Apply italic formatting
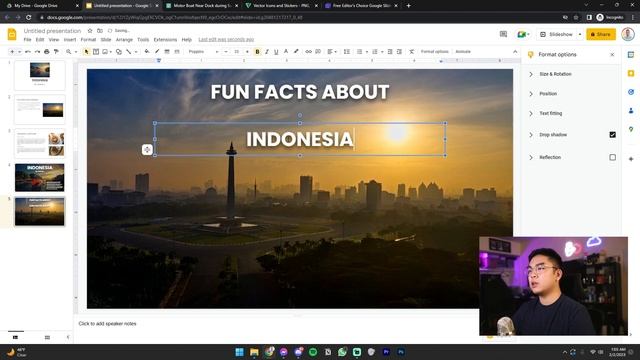This screenshot has height=360, width=640. [267, 52]
